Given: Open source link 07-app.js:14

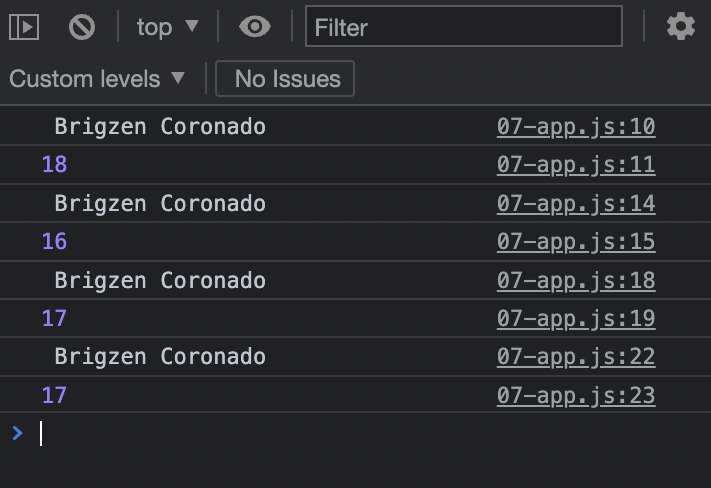Looking at the screenshot, I should coord(576,204).
